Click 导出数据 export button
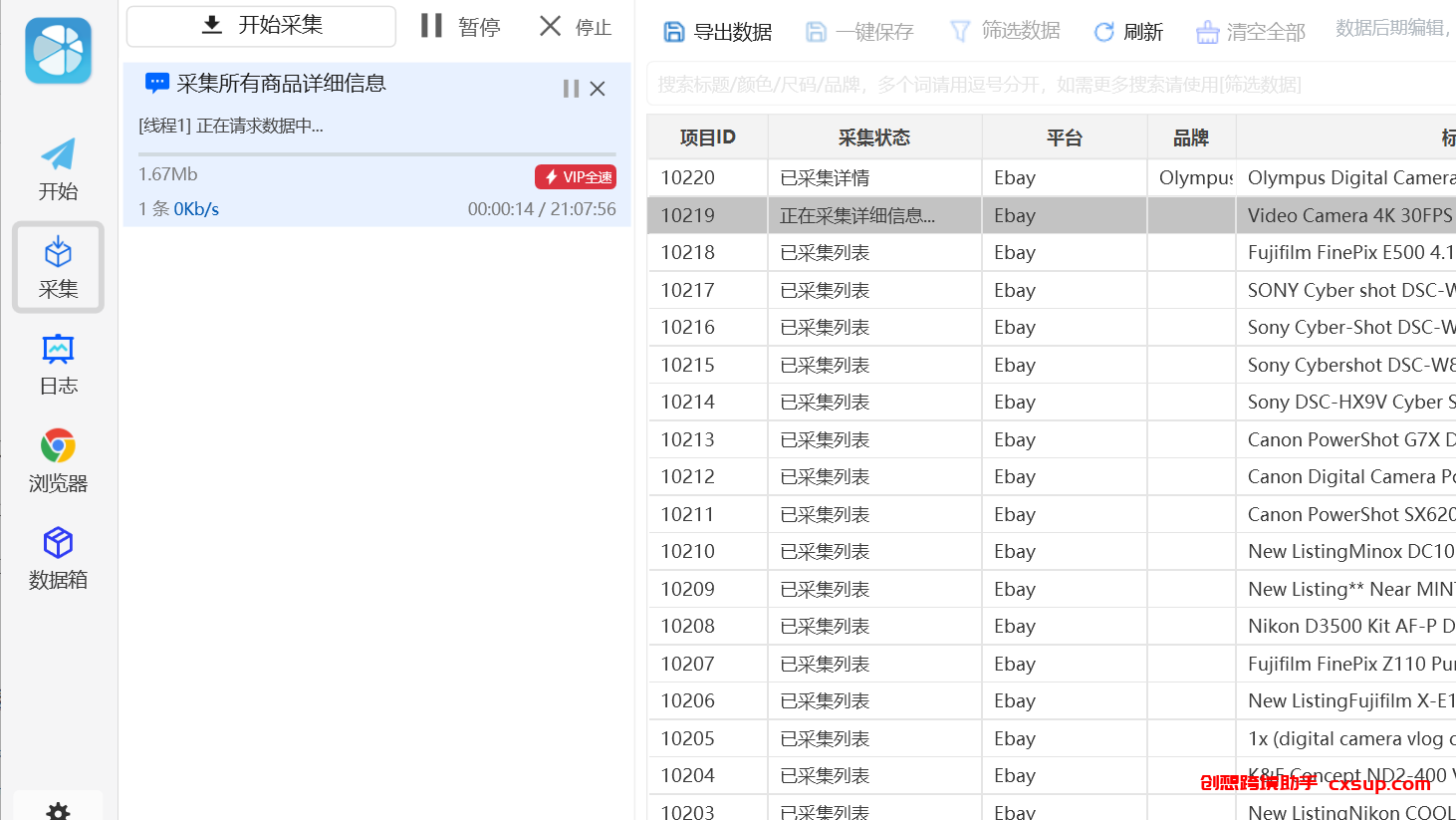The image size is (1456, 820). click(717, 32)
